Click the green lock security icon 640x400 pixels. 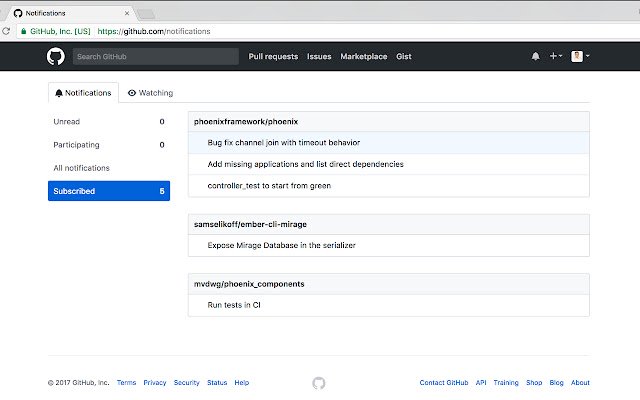[24, 31]
